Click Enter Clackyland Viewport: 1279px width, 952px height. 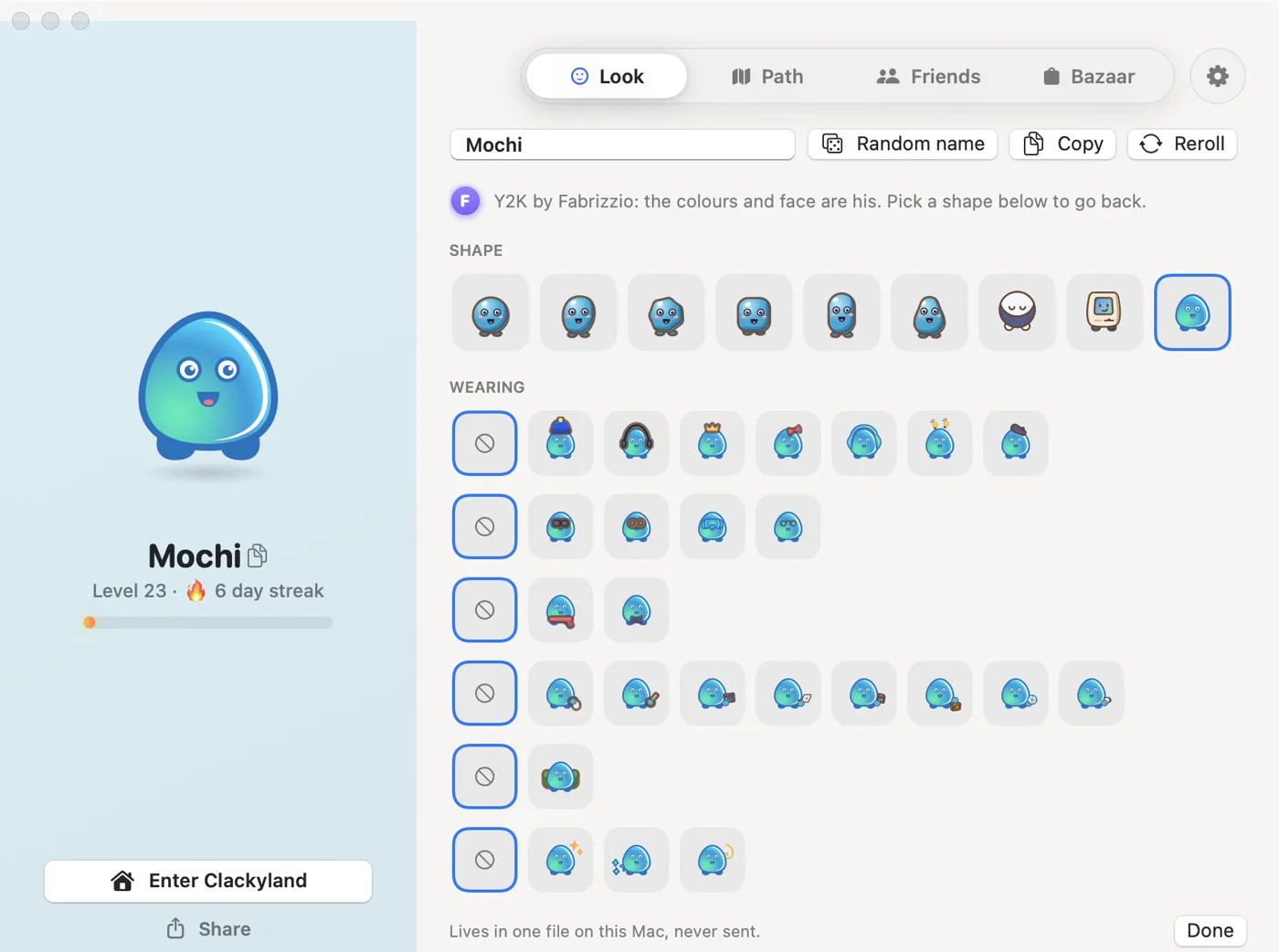[x=208, y=881]
